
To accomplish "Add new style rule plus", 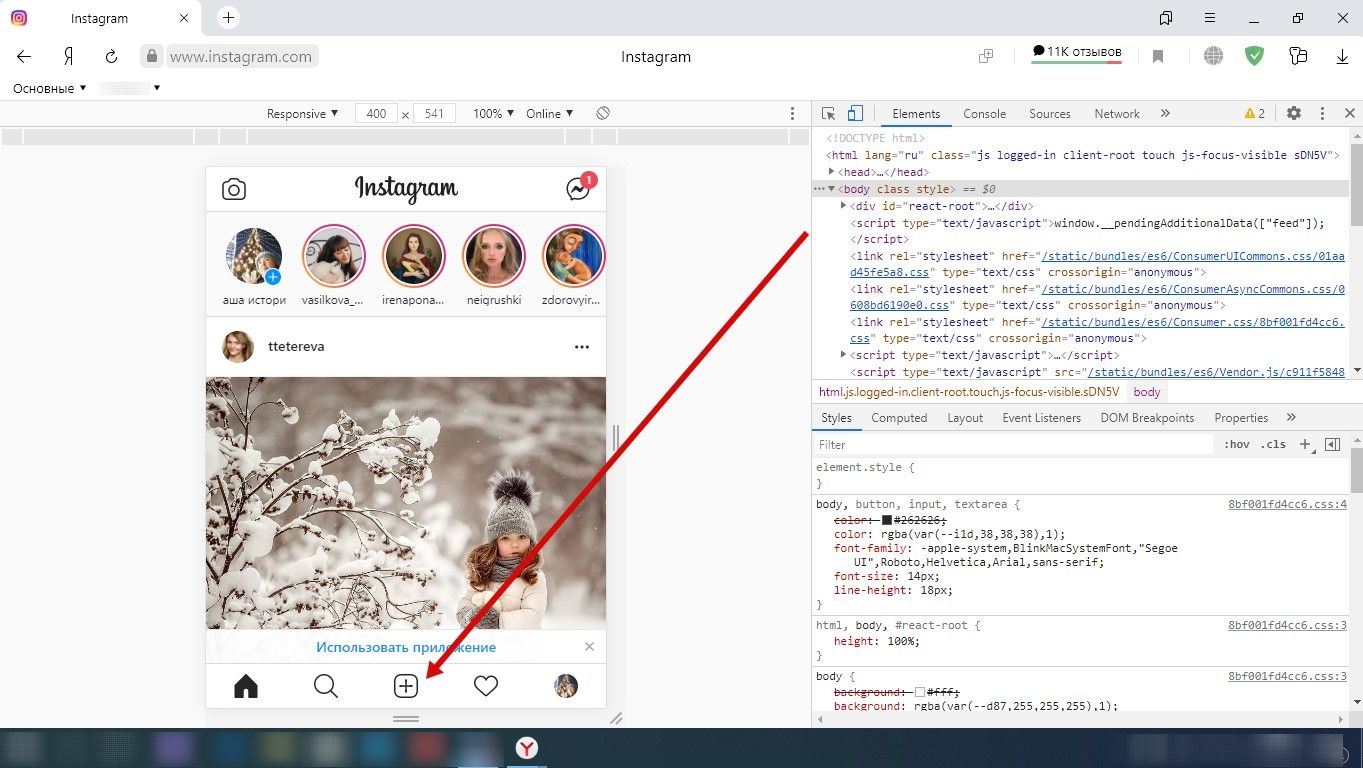I will point(1305,444).
